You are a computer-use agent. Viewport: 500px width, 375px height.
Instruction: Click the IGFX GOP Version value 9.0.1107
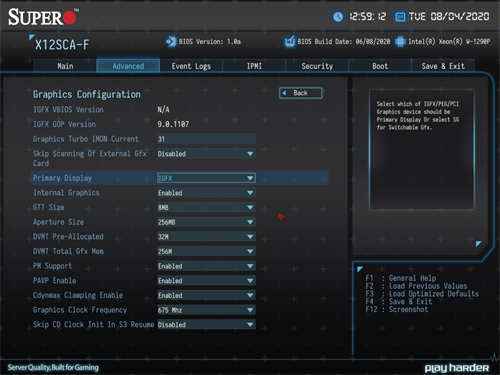pos(173,124)
